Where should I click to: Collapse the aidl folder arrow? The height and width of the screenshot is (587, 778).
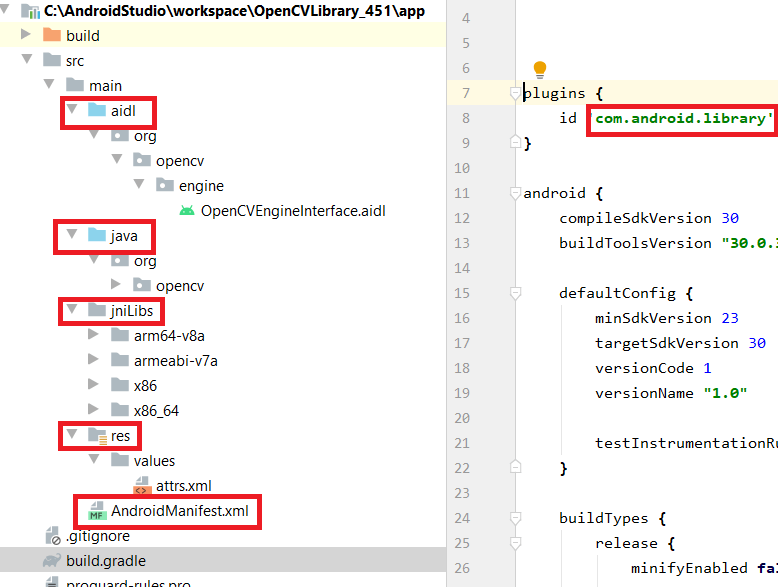point(72,108)
